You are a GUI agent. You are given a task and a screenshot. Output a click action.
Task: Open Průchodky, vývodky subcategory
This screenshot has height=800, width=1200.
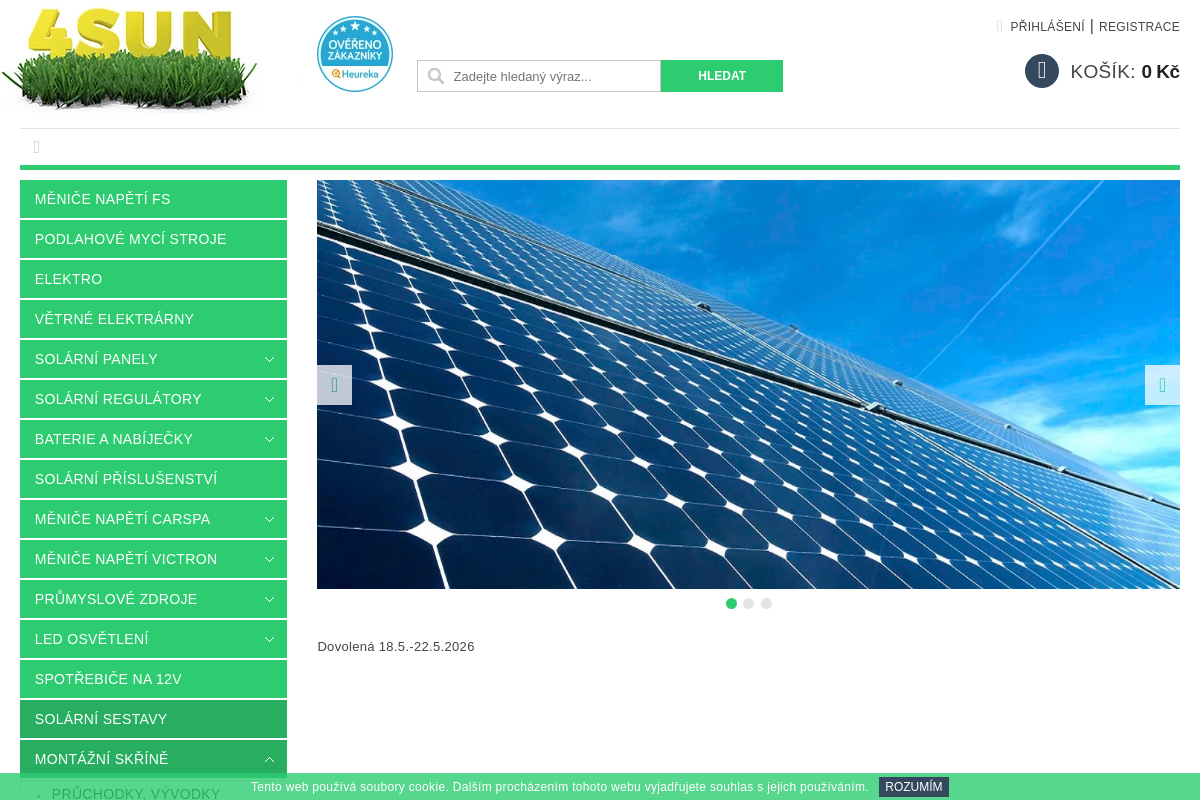pyautogui.click(x=136, y=794)
